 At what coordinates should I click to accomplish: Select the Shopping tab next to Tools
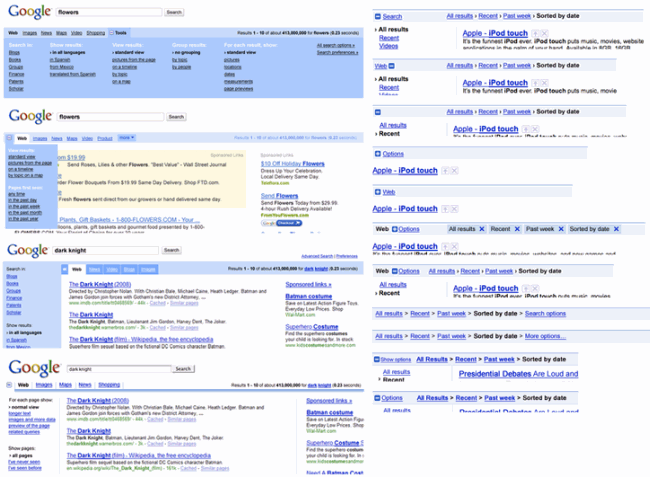tap(96, 33)
